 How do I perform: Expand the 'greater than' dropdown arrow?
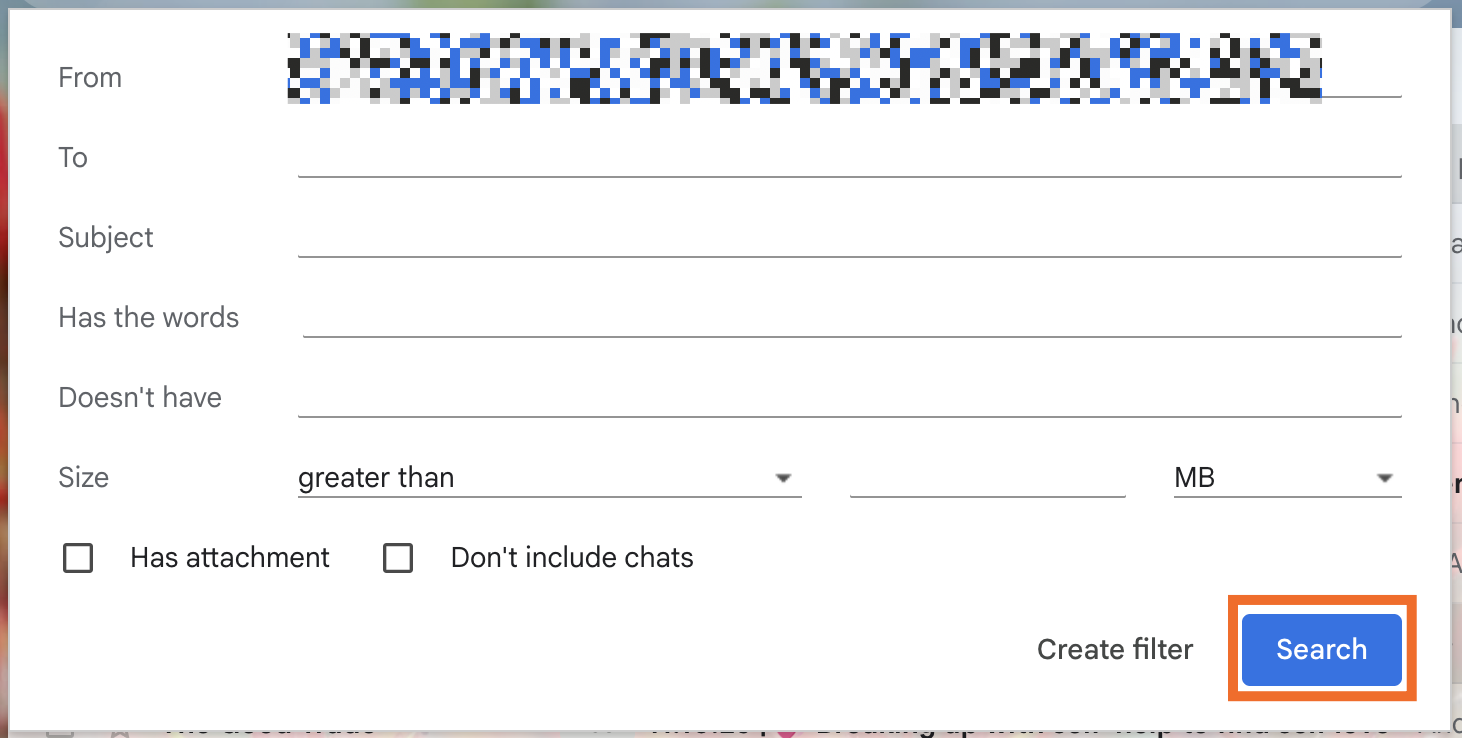[x=784, y=478]
